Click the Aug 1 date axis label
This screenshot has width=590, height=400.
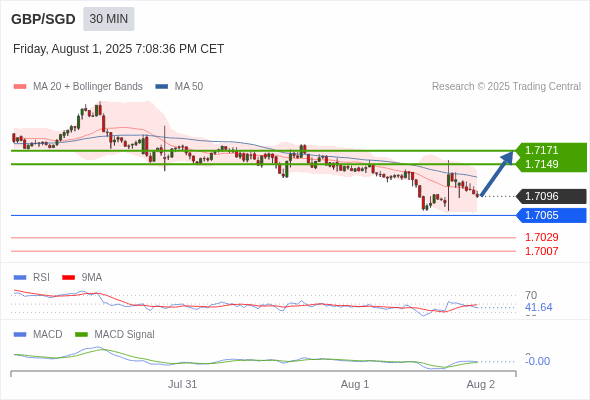tap(355, 384)
